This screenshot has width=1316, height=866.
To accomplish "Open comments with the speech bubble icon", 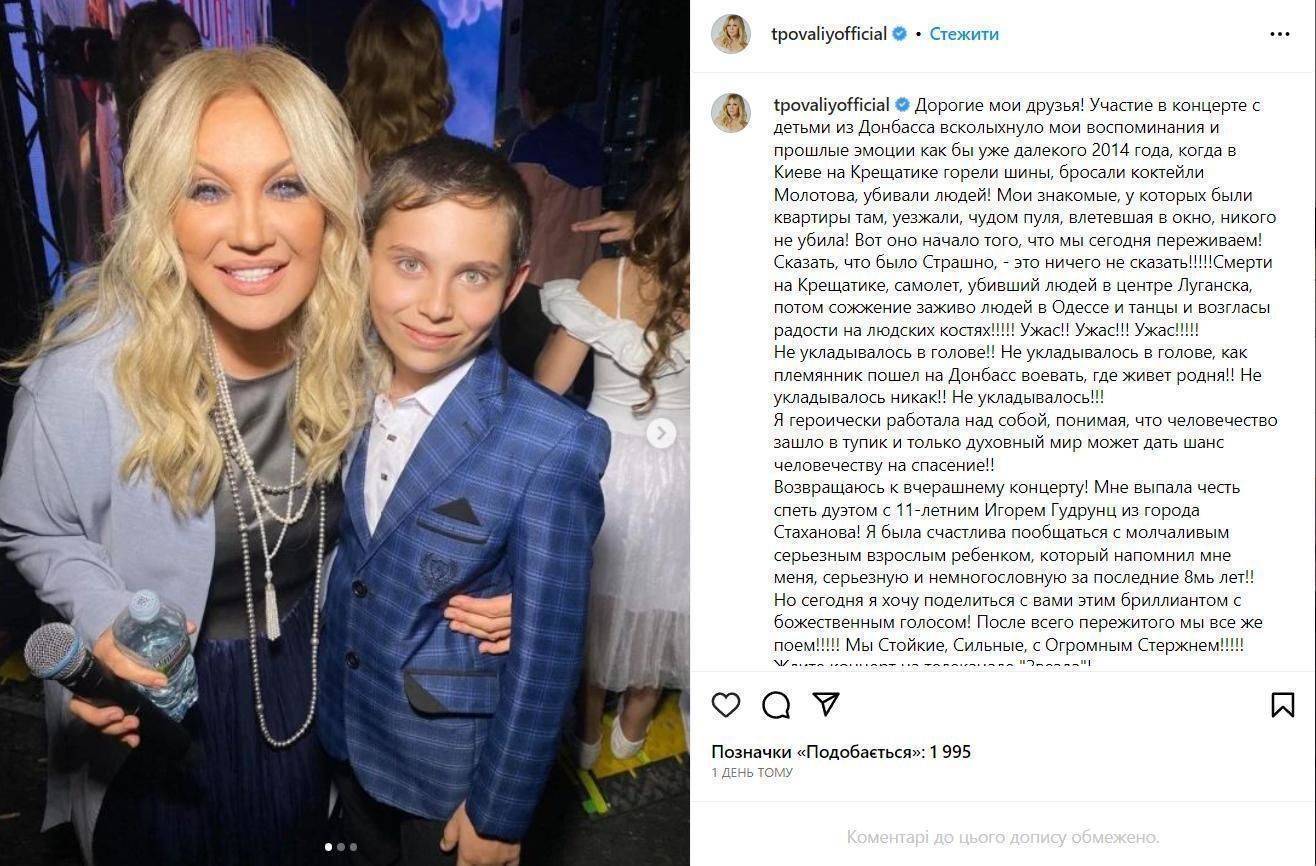I will point(776,705).
